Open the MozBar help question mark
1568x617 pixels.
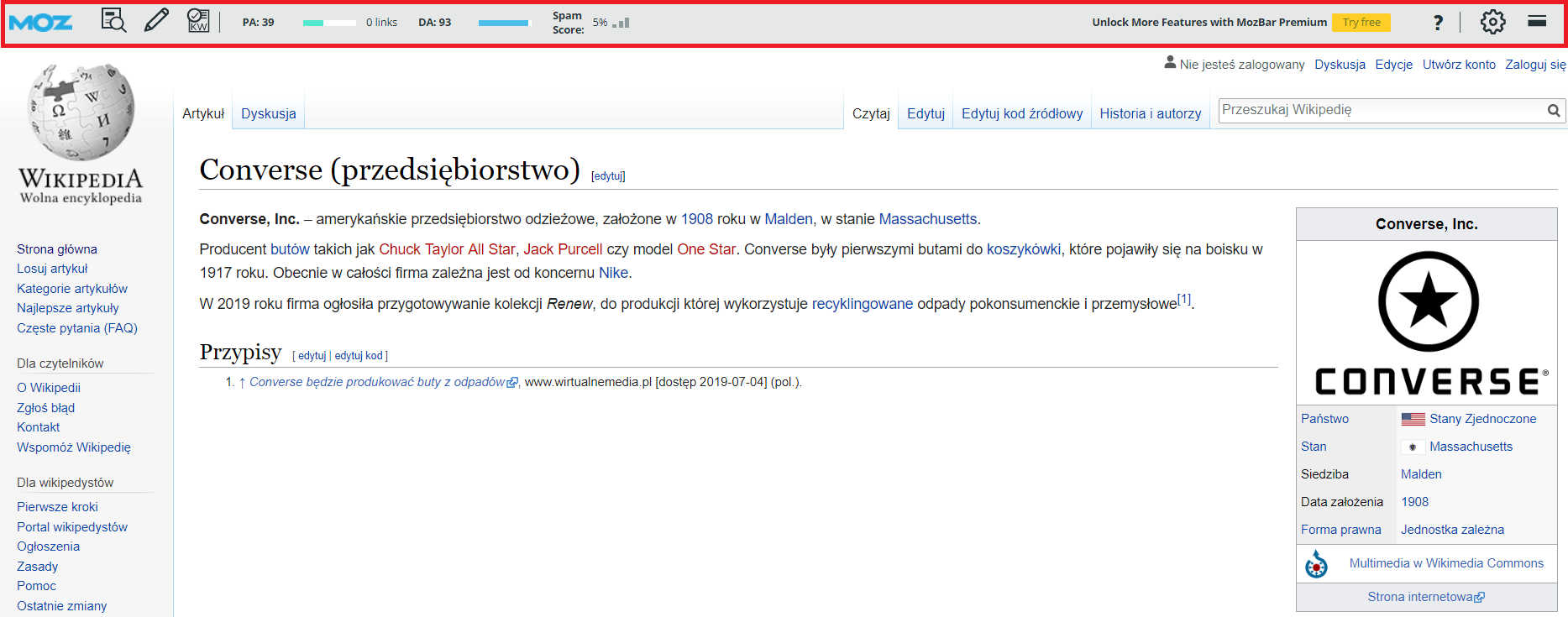click(1438, 23)
